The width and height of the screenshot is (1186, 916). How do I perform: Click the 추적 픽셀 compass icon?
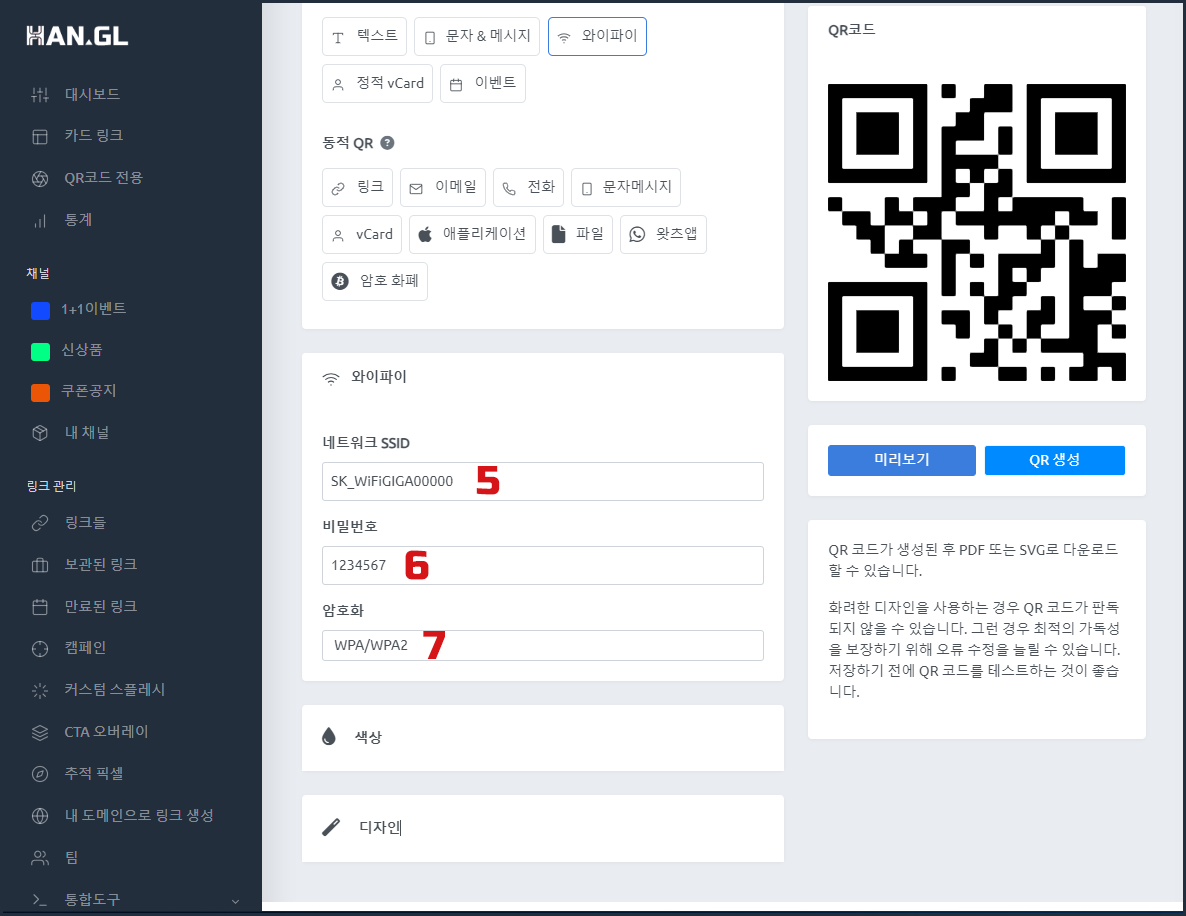(x=40, y=774)
